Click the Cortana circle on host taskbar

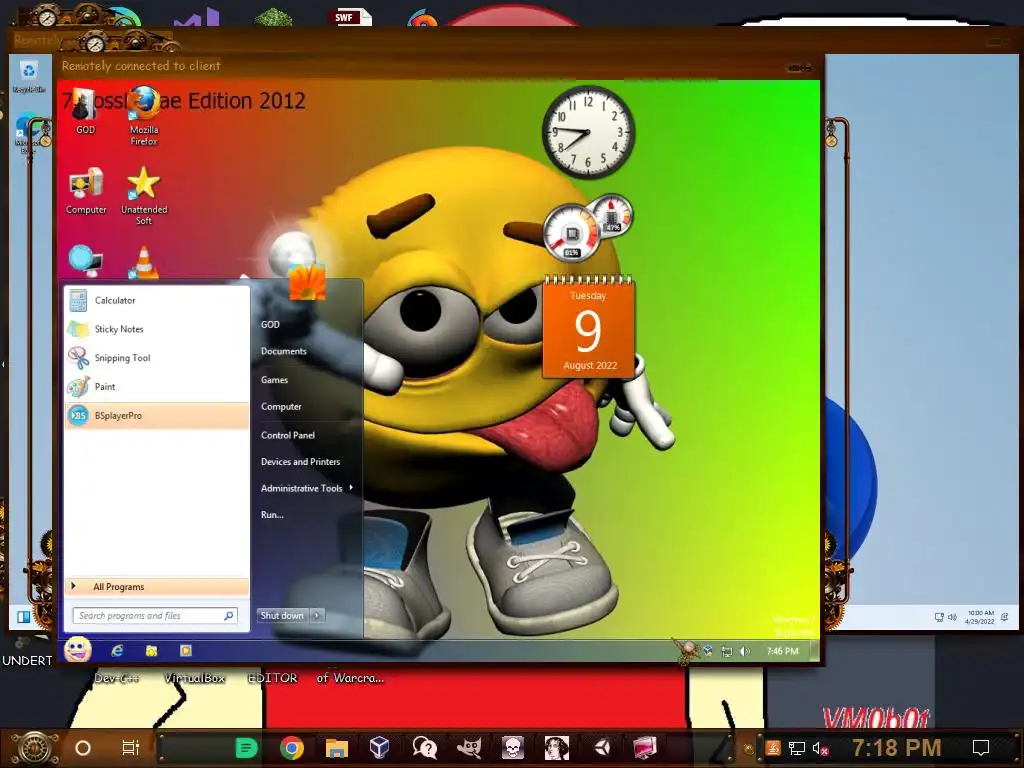pos(83,748)
